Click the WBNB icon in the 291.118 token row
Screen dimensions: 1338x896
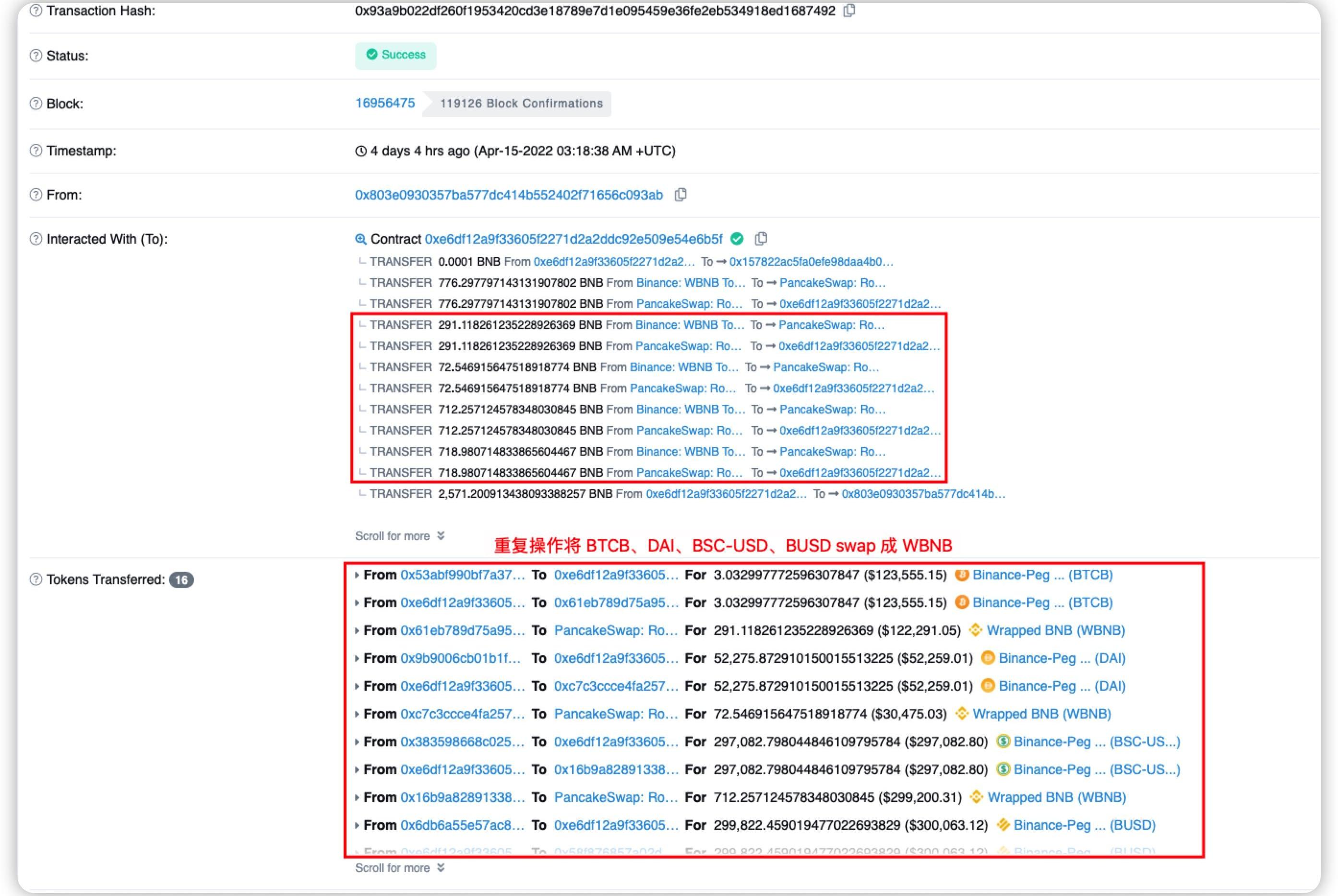coord(976,630)
